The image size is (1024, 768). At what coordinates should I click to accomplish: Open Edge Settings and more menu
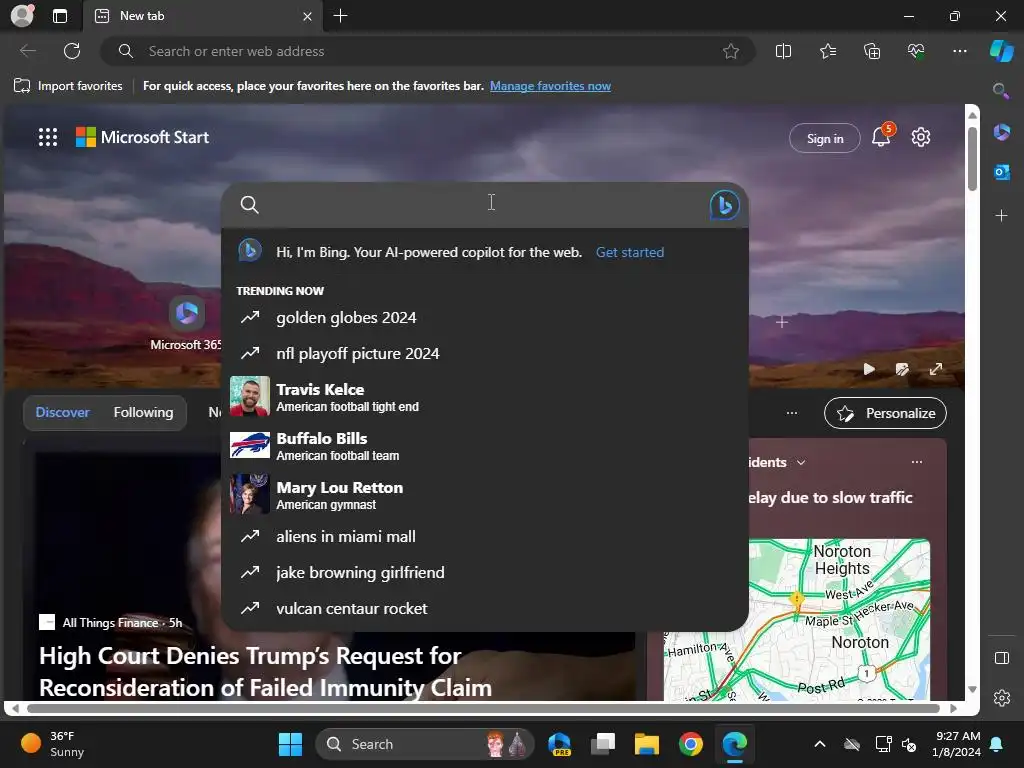click(x=959, y=51)
